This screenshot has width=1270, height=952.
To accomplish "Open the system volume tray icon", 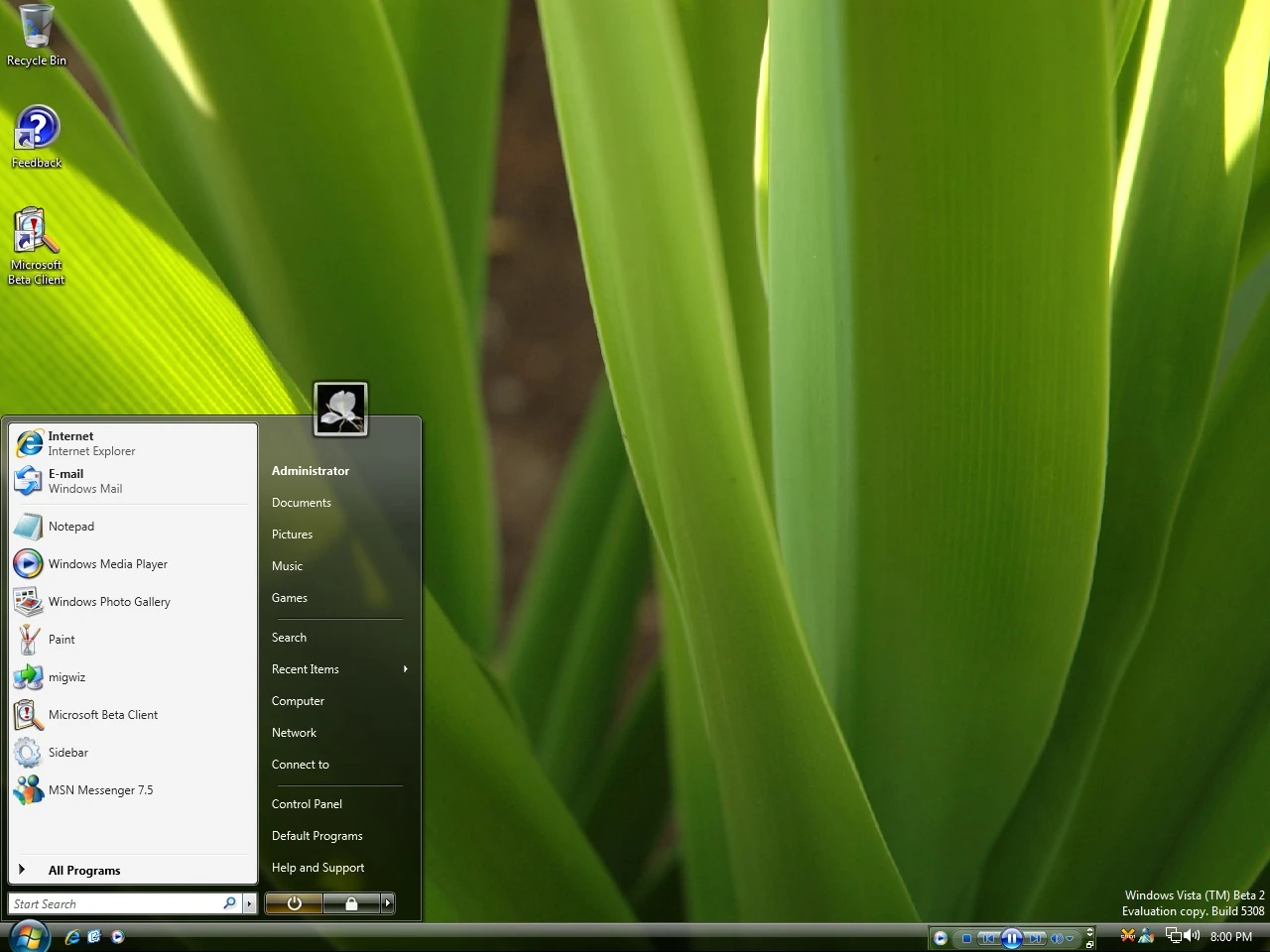I will [1192, 935].
